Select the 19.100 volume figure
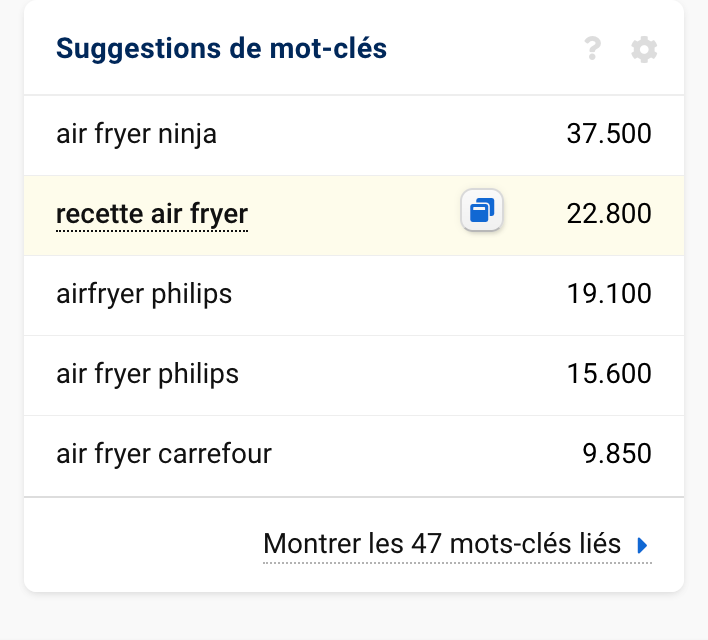708x640 pixels. [608, 294]
